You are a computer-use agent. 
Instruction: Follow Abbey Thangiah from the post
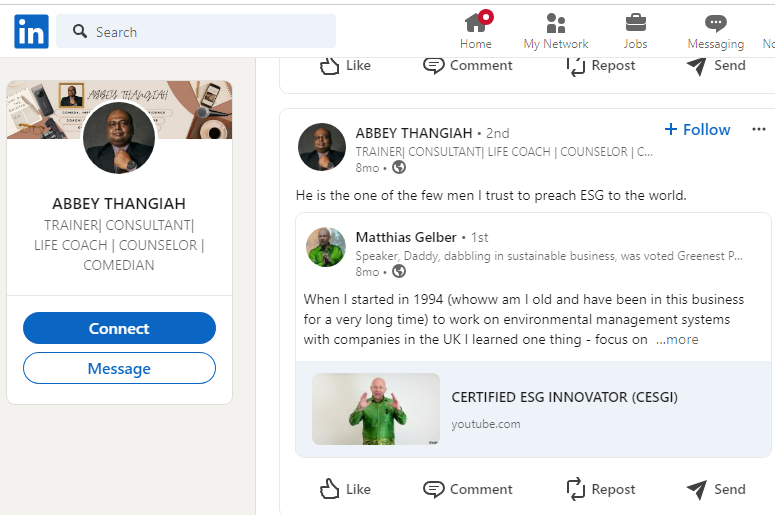coord(697,129)
